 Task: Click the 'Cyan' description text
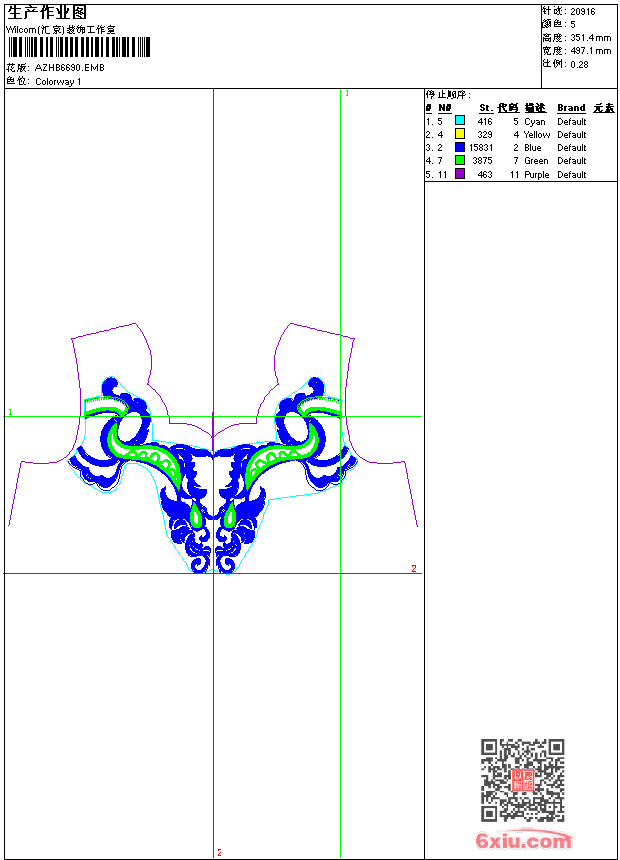click(x=534, y=122)
